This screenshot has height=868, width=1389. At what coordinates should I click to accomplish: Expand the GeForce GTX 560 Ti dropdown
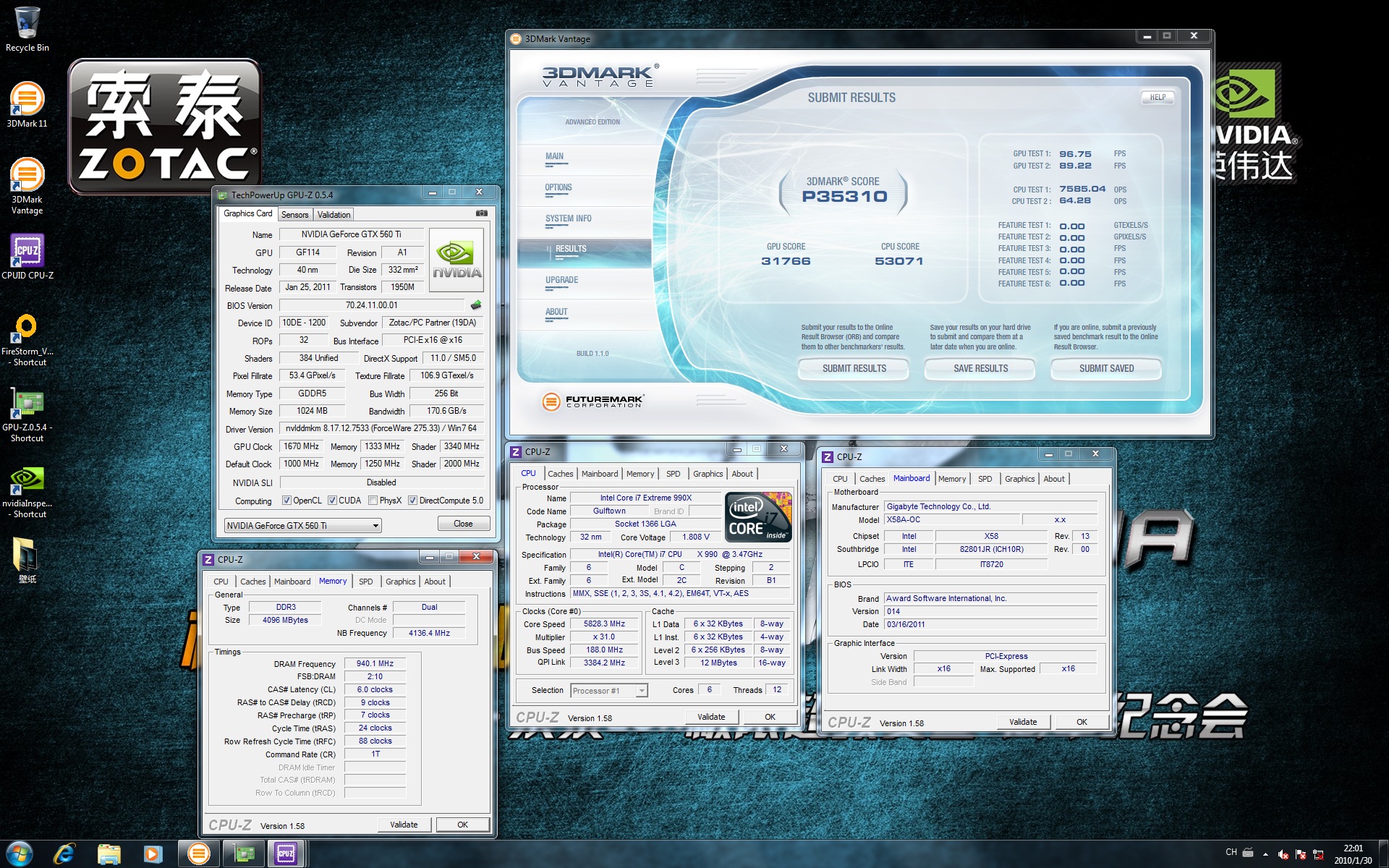375,526
